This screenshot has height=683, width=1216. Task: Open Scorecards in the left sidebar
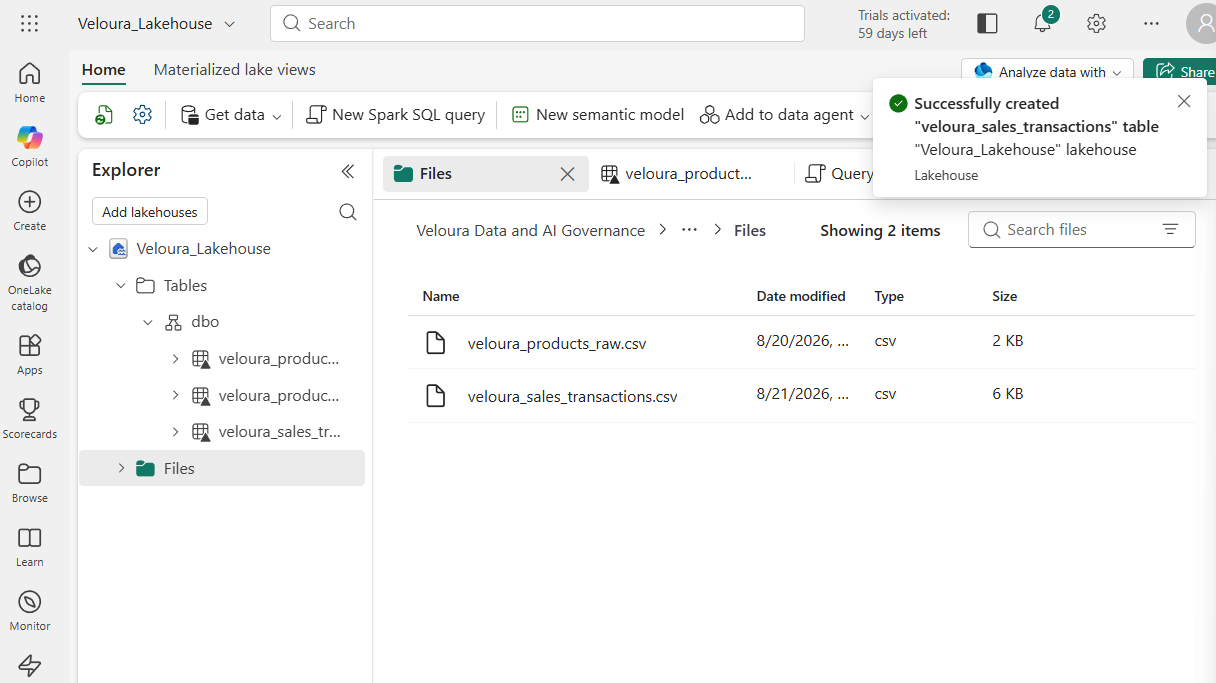pos(30,418)
